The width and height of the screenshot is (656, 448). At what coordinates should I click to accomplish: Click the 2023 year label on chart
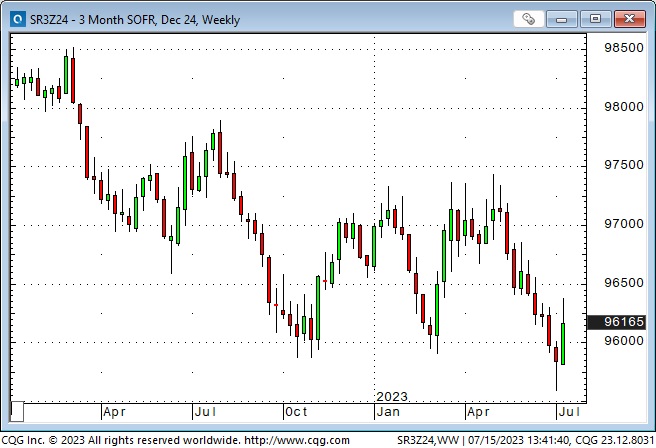pyautogui.click(x=392, y=396)
